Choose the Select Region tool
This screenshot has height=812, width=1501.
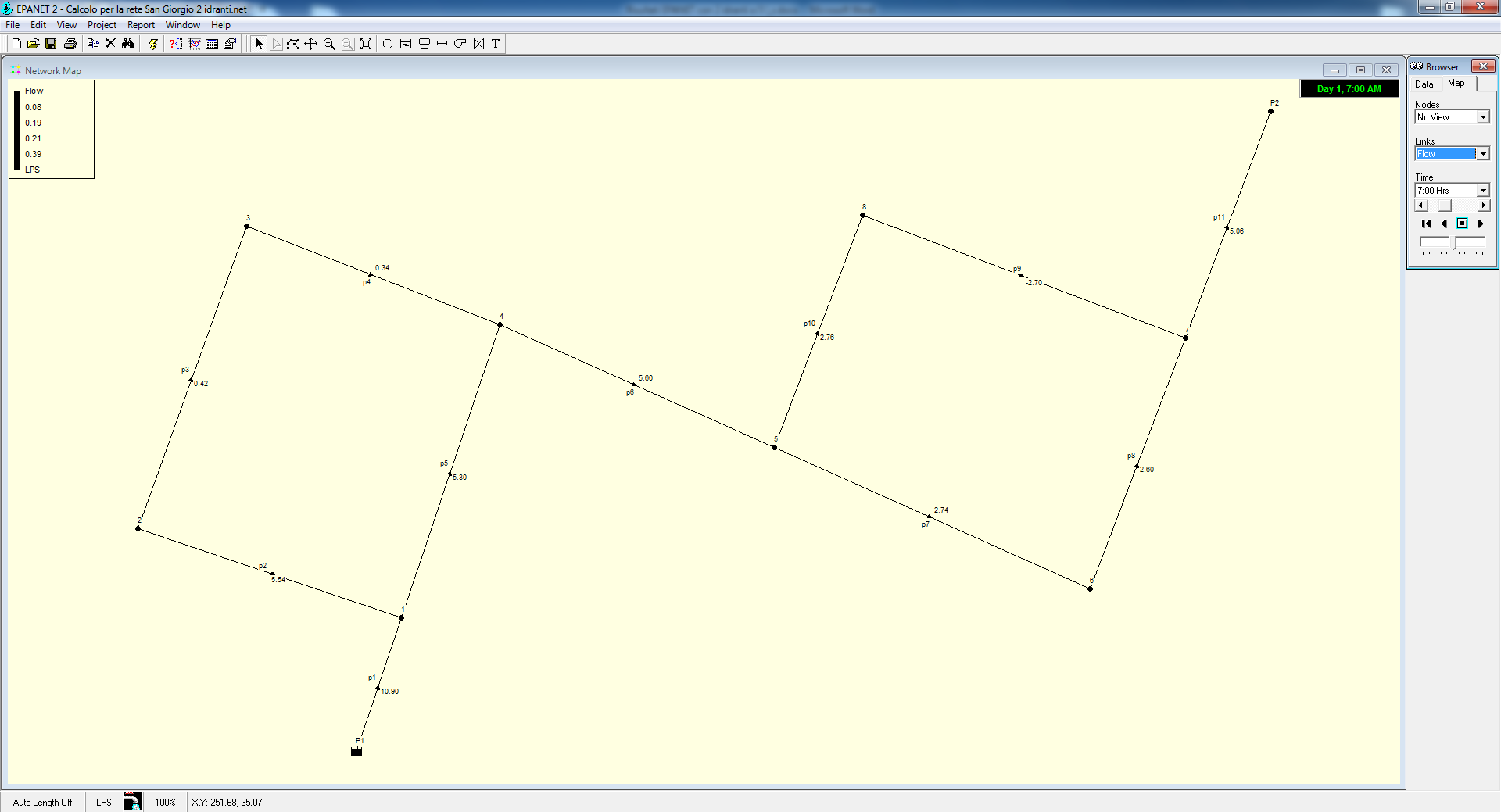[x=293, y=44]
